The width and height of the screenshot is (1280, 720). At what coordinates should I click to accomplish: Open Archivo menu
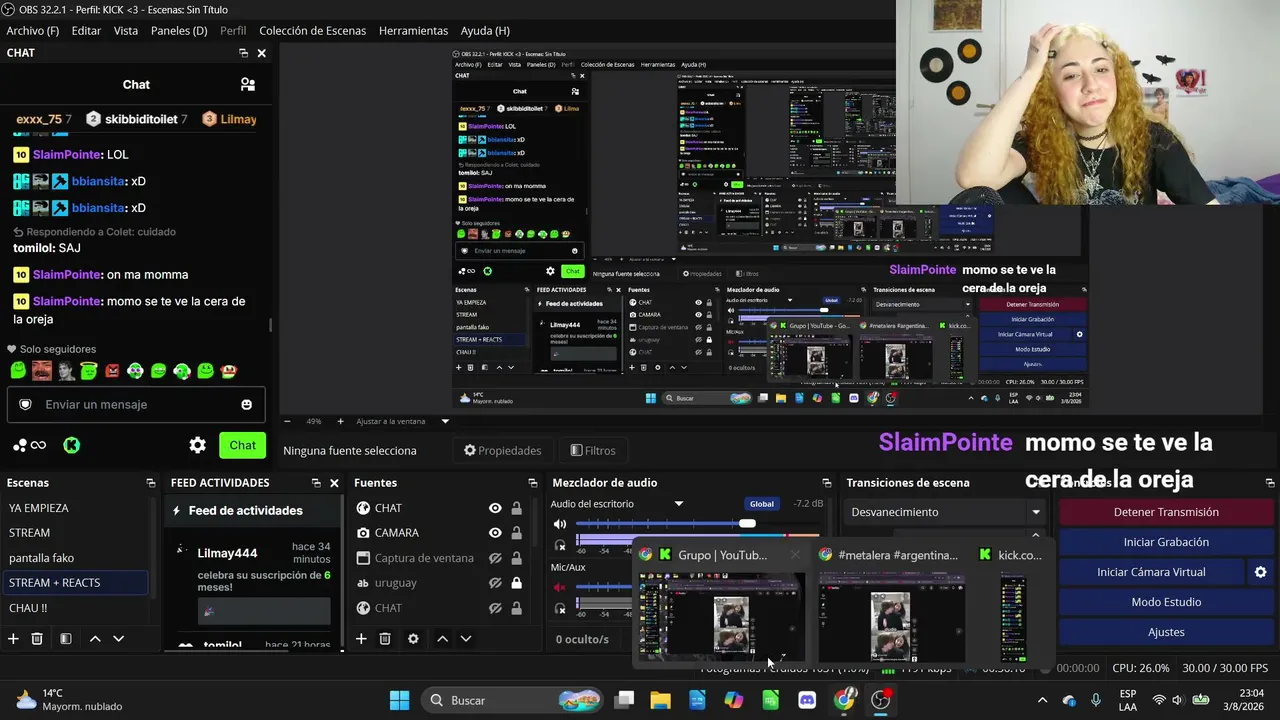pos(33,31)
